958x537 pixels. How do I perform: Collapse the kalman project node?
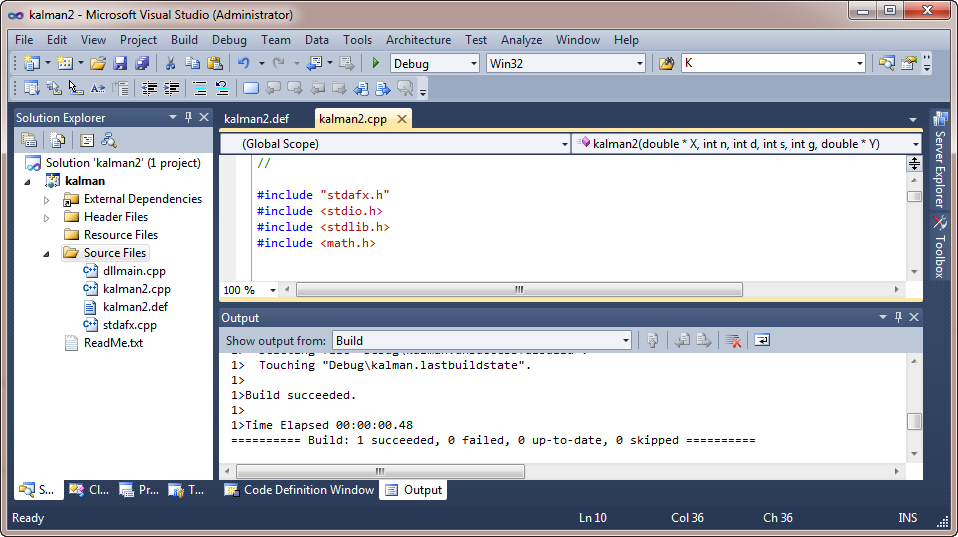27,181
